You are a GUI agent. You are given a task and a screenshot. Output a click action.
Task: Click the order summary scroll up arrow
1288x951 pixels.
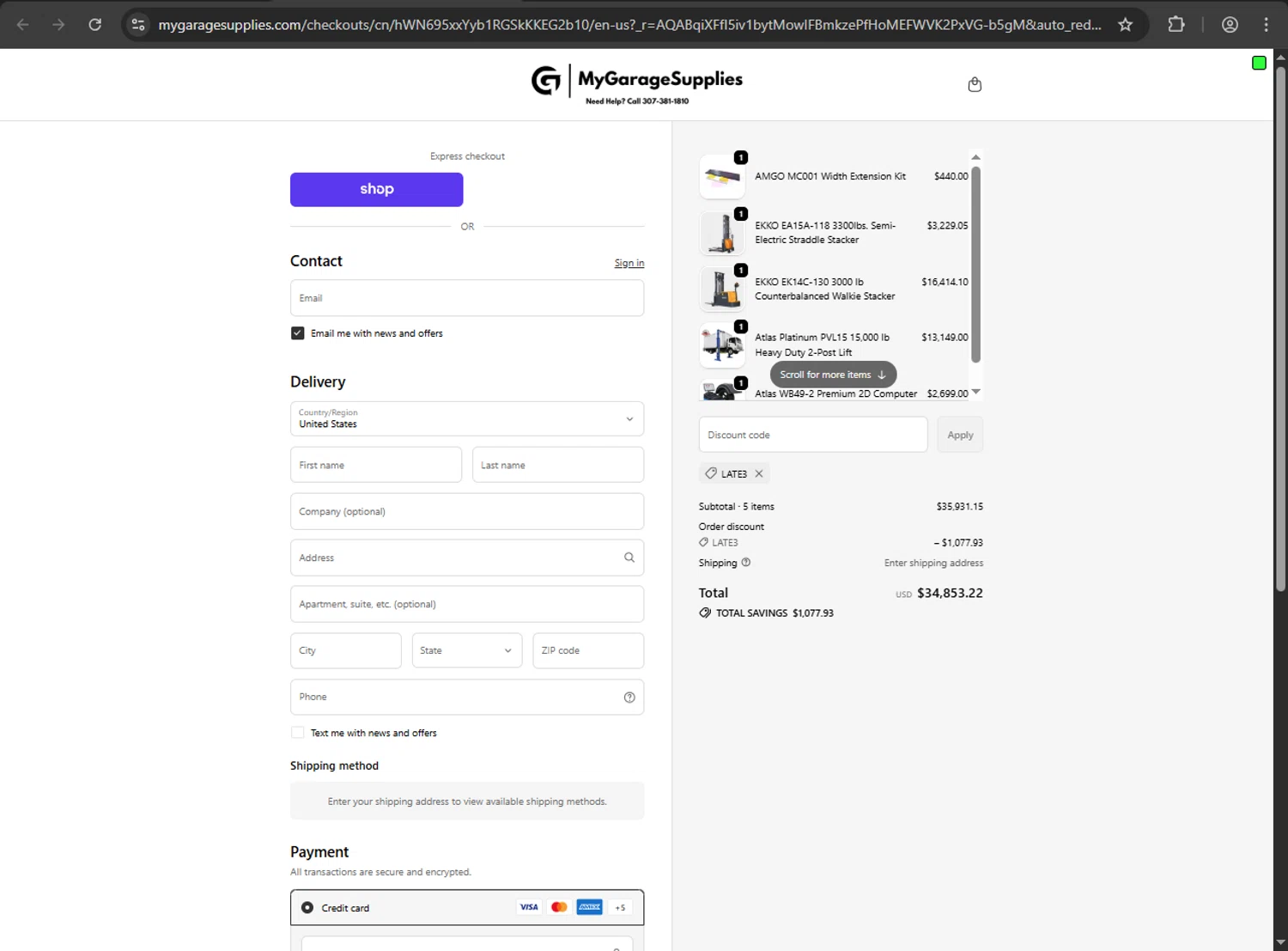point(975,157)
